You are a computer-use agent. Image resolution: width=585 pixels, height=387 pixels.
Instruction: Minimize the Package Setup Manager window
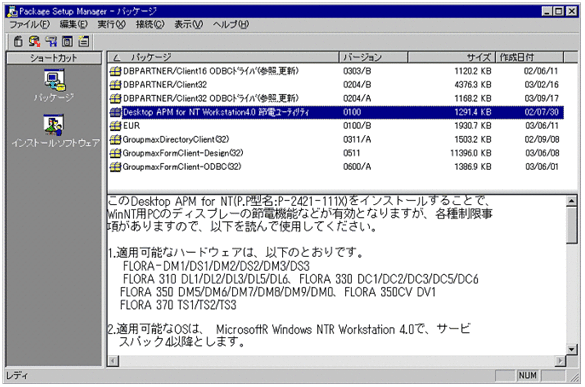[547, 12]
